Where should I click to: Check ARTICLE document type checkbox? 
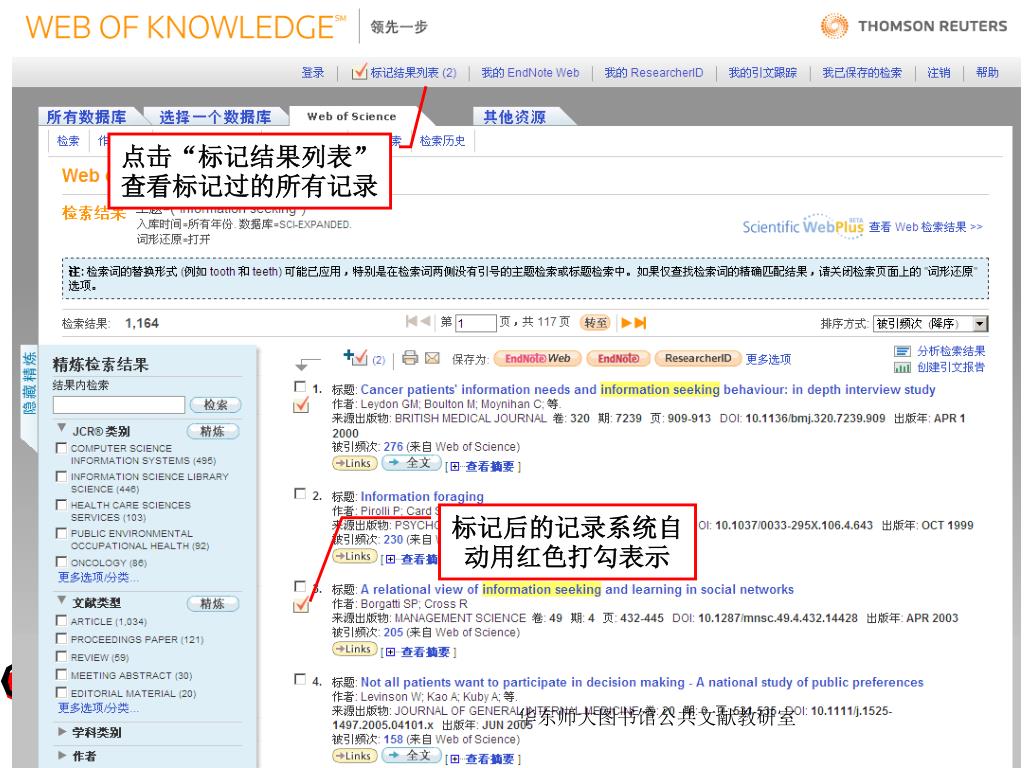coord(61,620)
